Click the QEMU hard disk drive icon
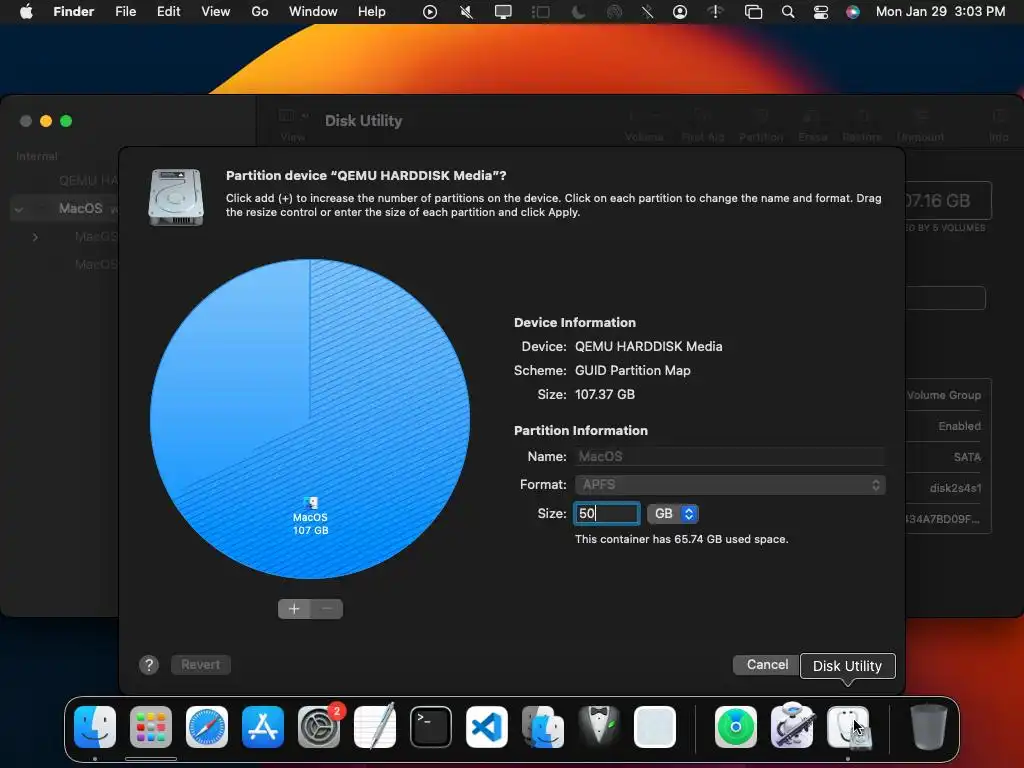 coord(176,197)
